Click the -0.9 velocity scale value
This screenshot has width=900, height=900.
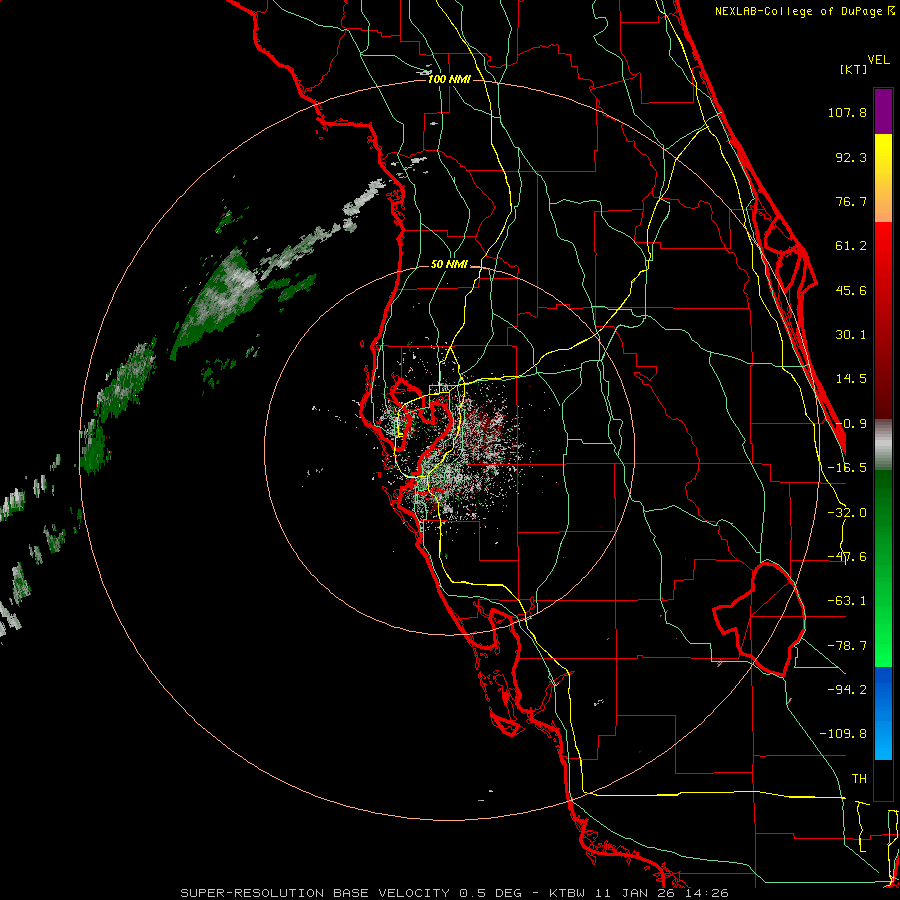pyautogui.click(x=851, y=424)
